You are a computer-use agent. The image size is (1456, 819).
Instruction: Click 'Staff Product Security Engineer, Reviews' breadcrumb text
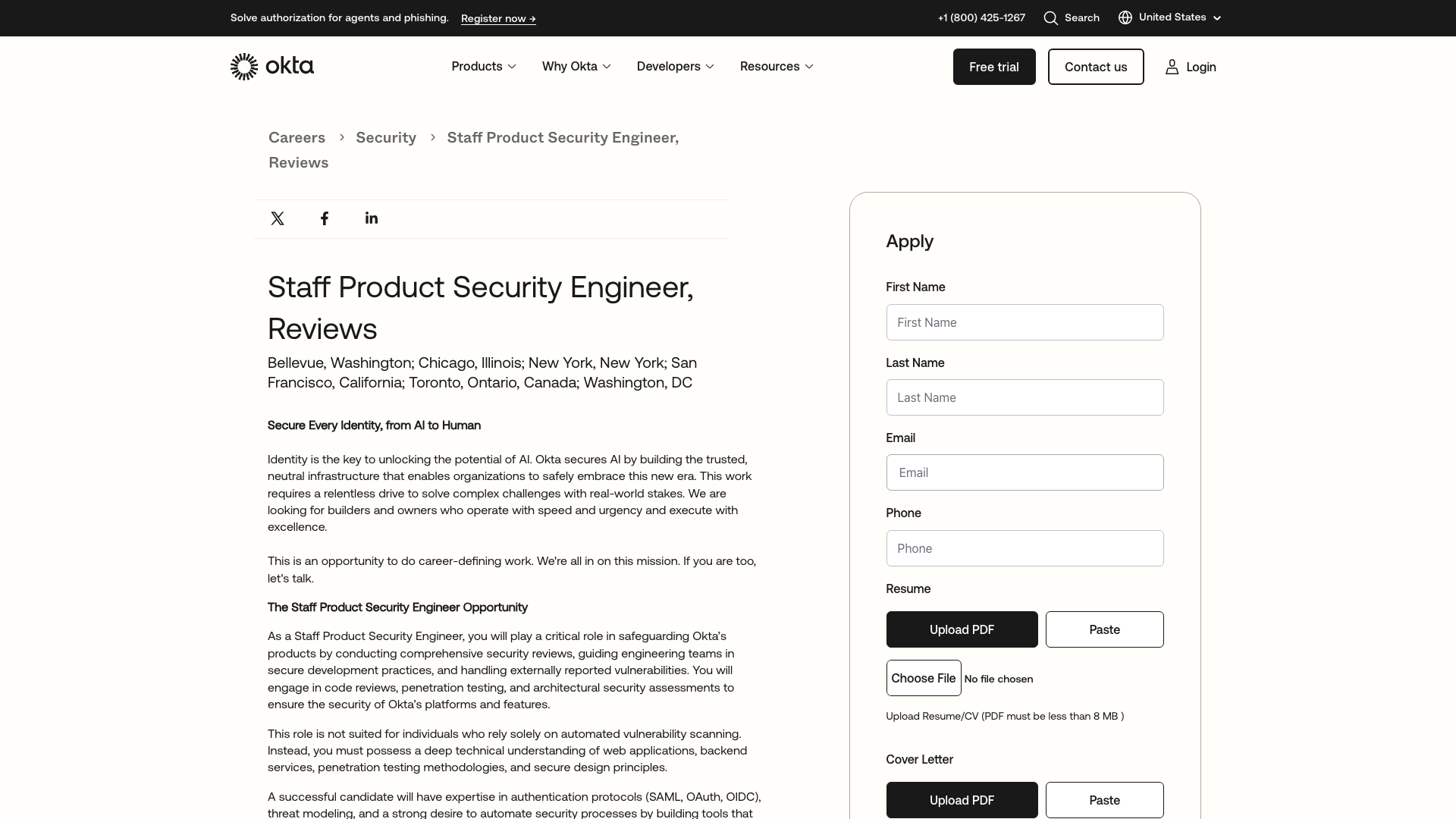point(473,149)
